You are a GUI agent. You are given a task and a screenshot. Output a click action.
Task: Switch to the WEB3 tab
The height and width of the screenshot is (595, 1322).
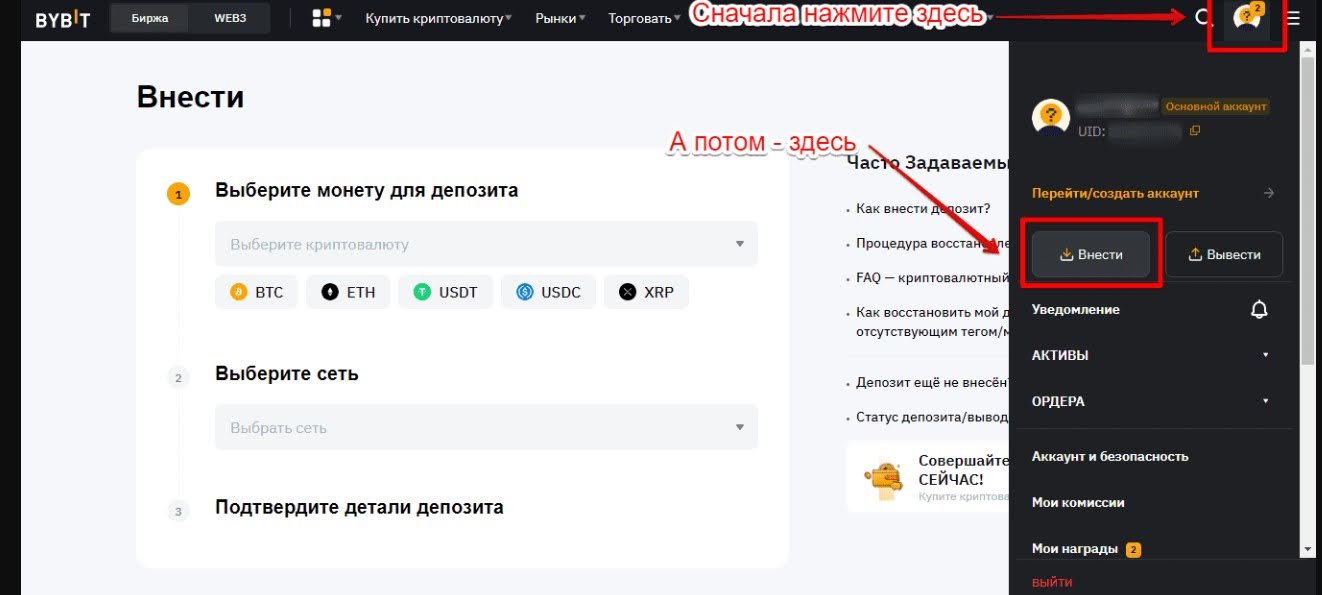tap(229, 17)
